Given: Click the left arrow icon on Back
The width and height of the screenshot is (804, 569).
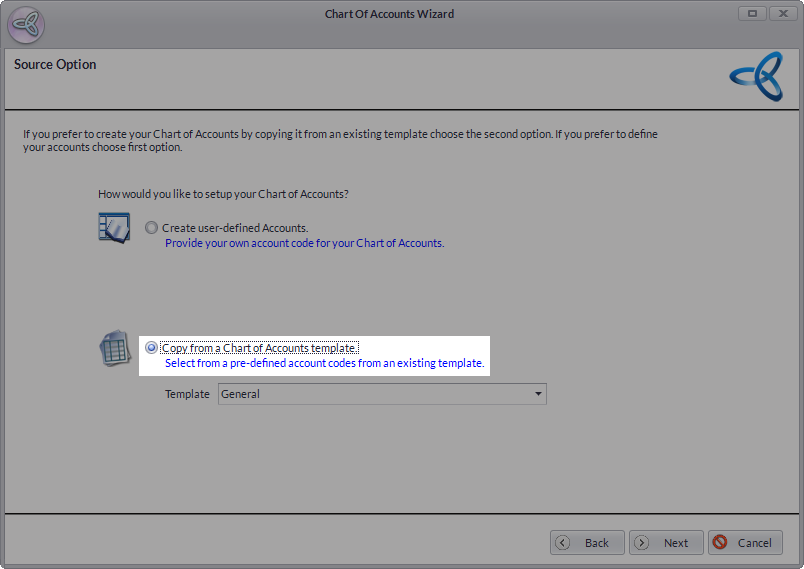Looking at the screenshot, I should [563, 543].
